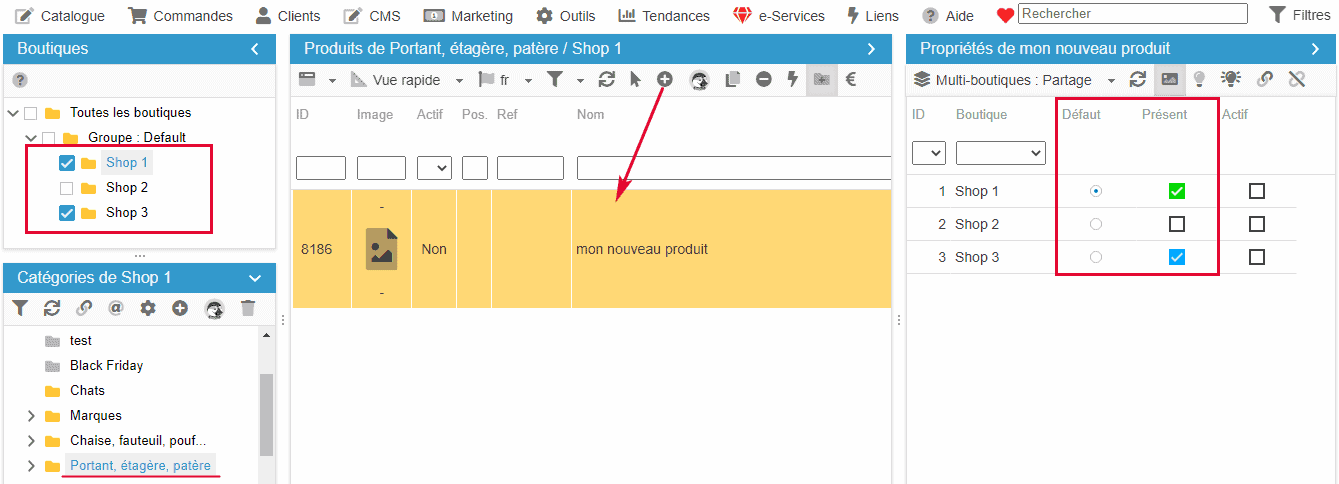Click the add product plus icon
The height and width of the screenshot is (484, 1339).
(x=664, y=79)
